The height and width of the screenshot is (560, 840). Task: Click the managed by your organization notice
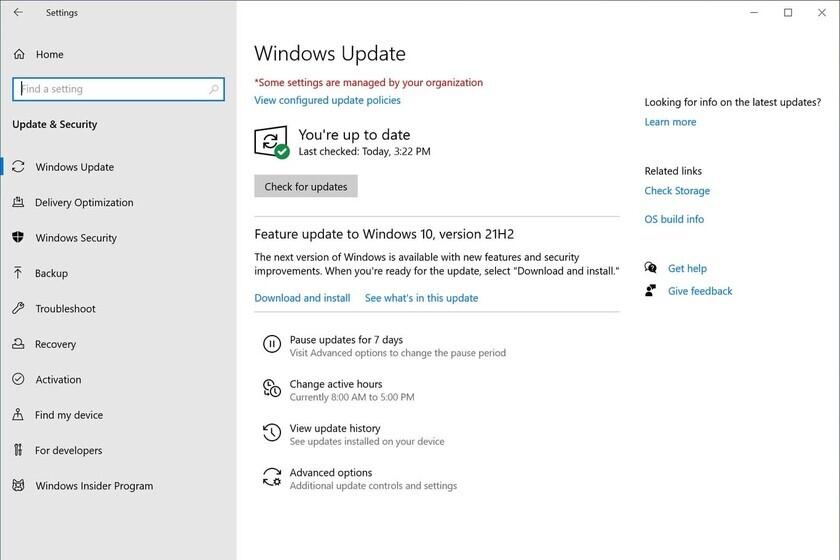pos(369,83)
